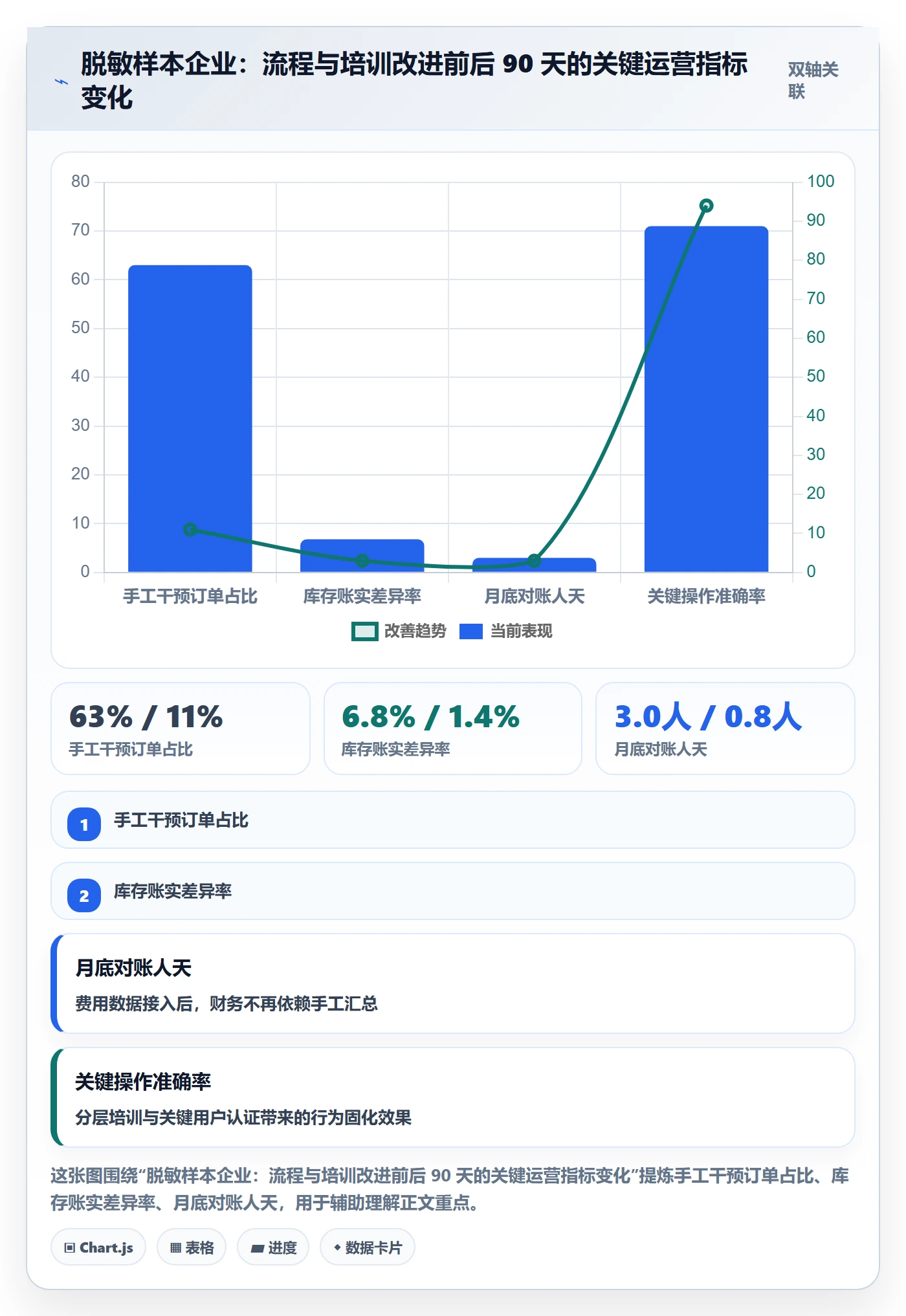The image size is (906, 1316).
Task: Click the chart title text in the header
Action: (414, 81)
